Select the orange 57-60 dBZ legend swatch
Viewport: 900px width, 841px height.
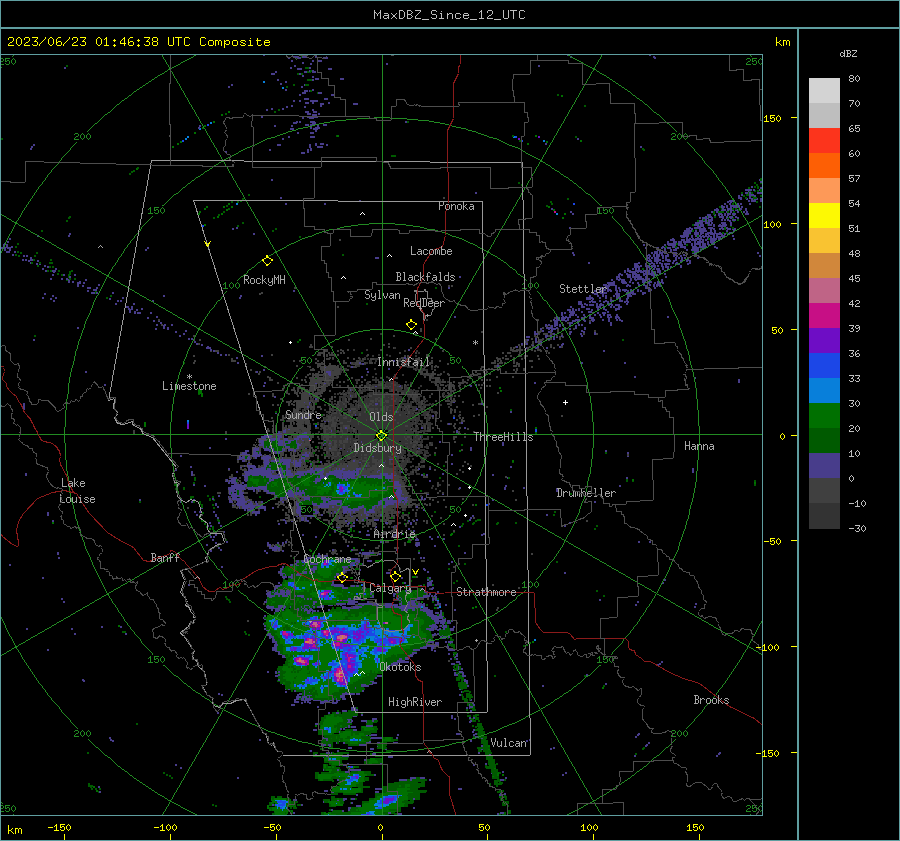point(824,166)
